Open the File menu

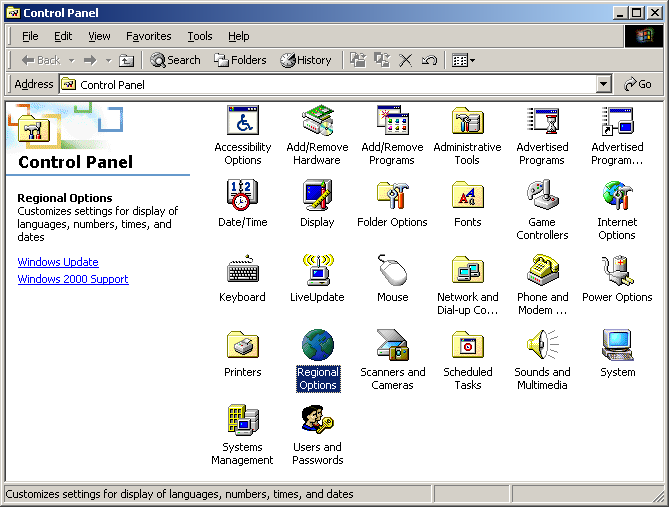click(x=30, y=36)
